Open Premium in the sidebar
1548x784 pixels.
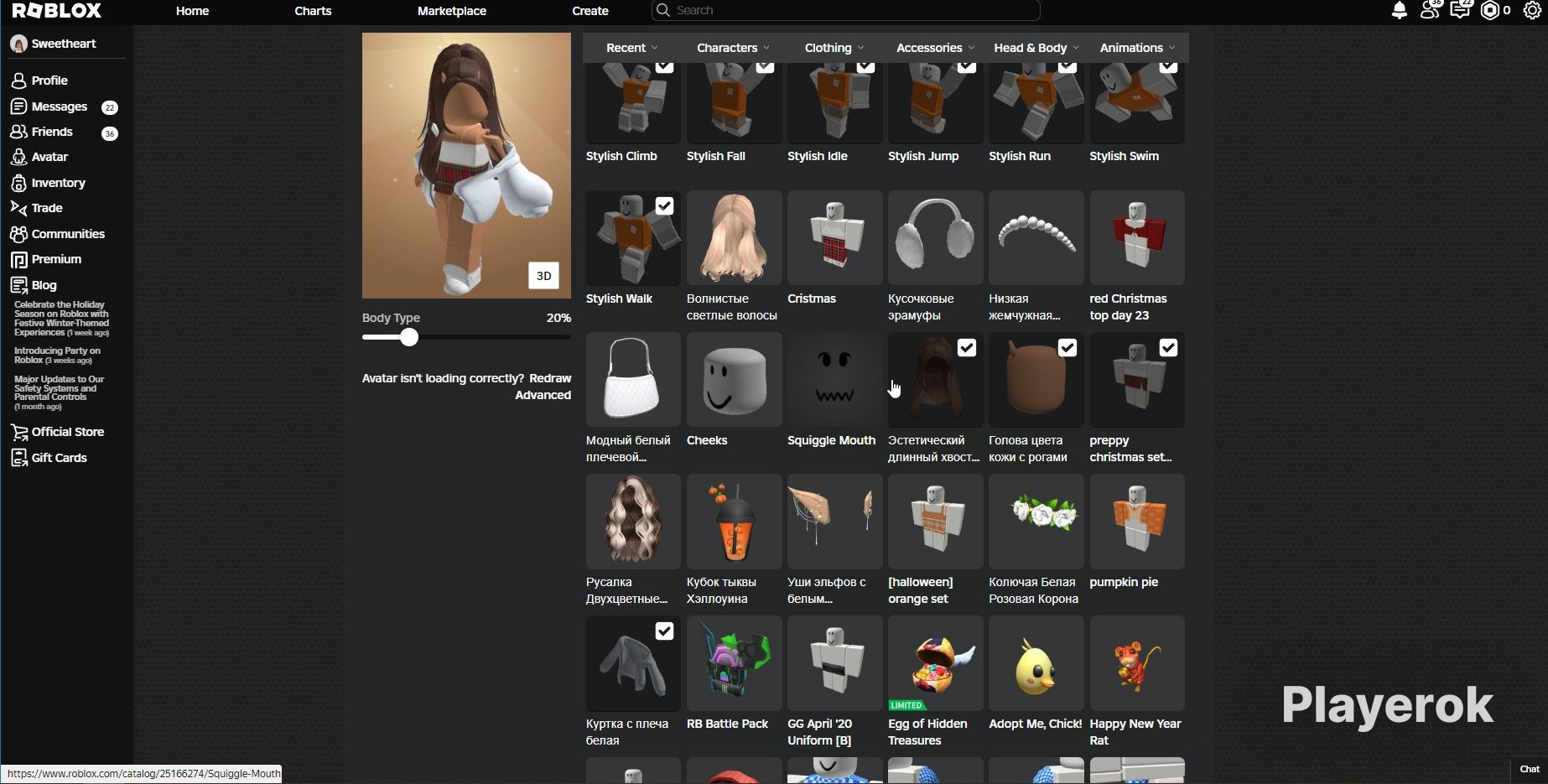coord(56,259)
